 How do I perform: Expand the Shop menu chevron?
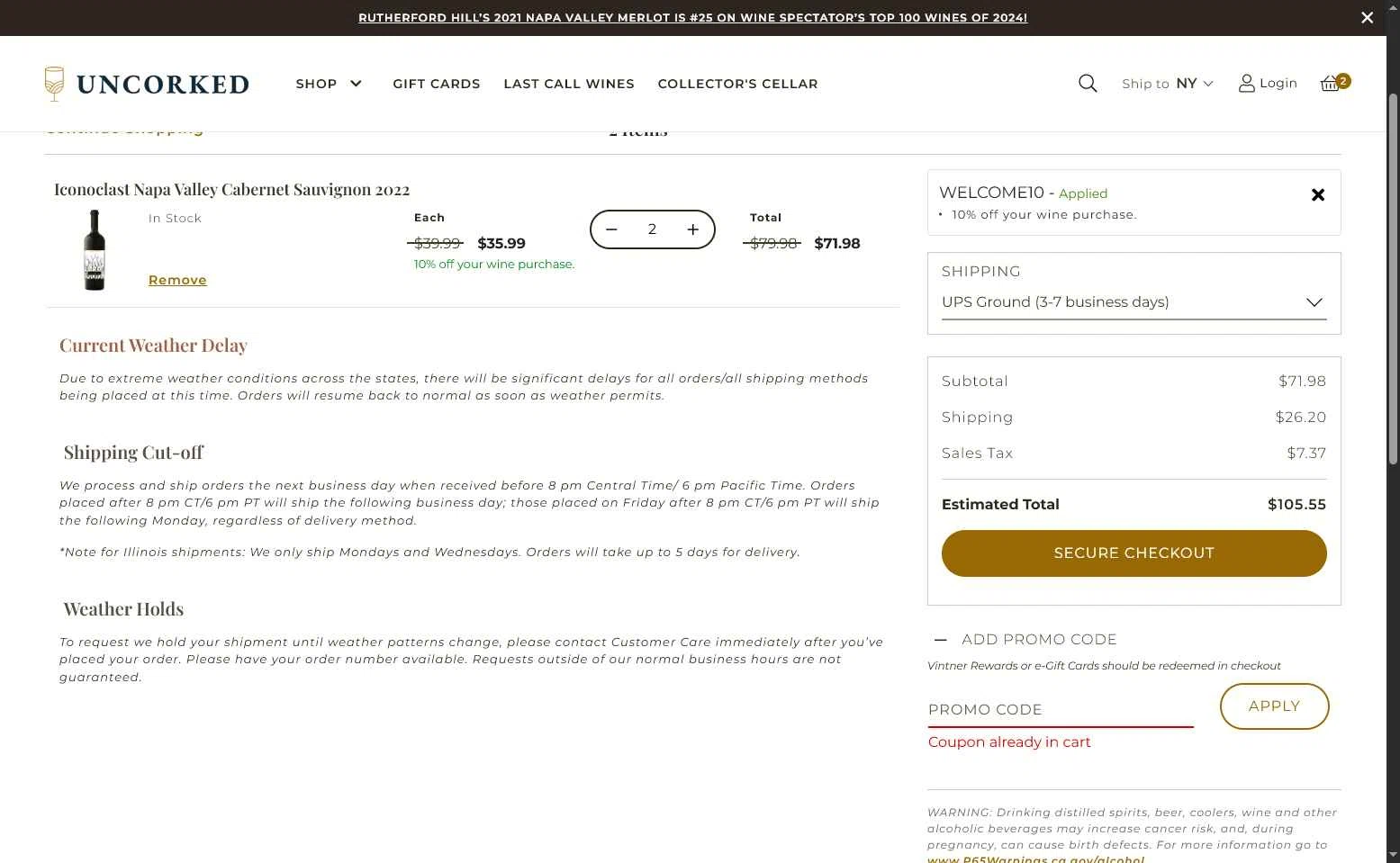point(356,84)
